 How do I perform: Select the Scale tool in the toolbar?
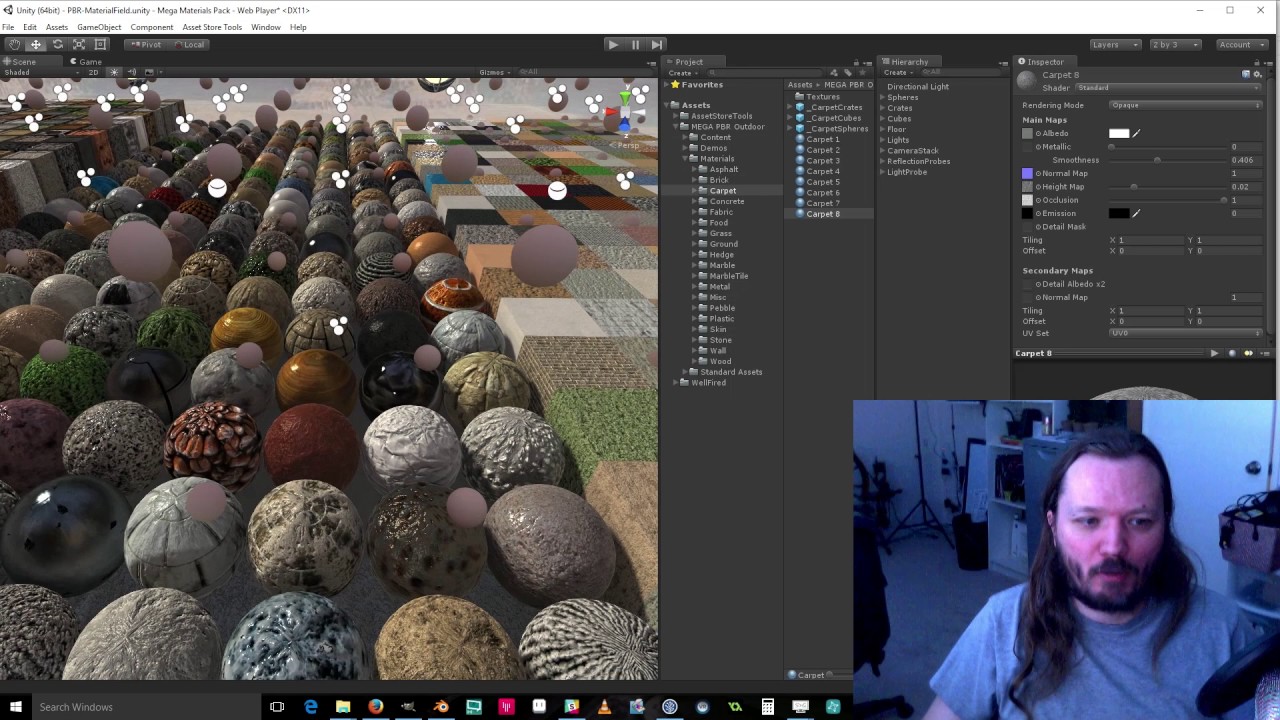[x=79, y=44]
